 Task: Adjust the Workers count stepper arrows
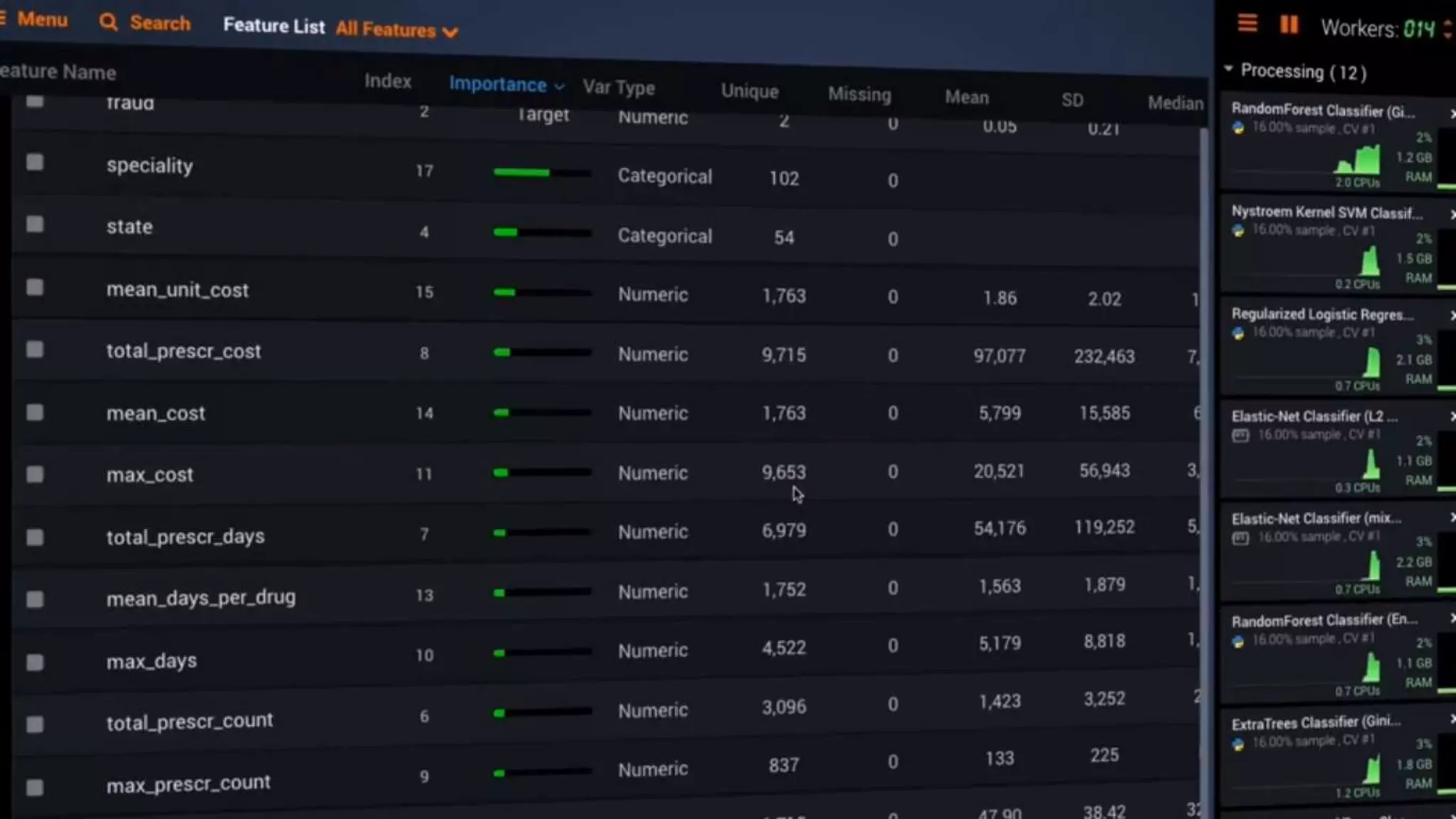1447,28
